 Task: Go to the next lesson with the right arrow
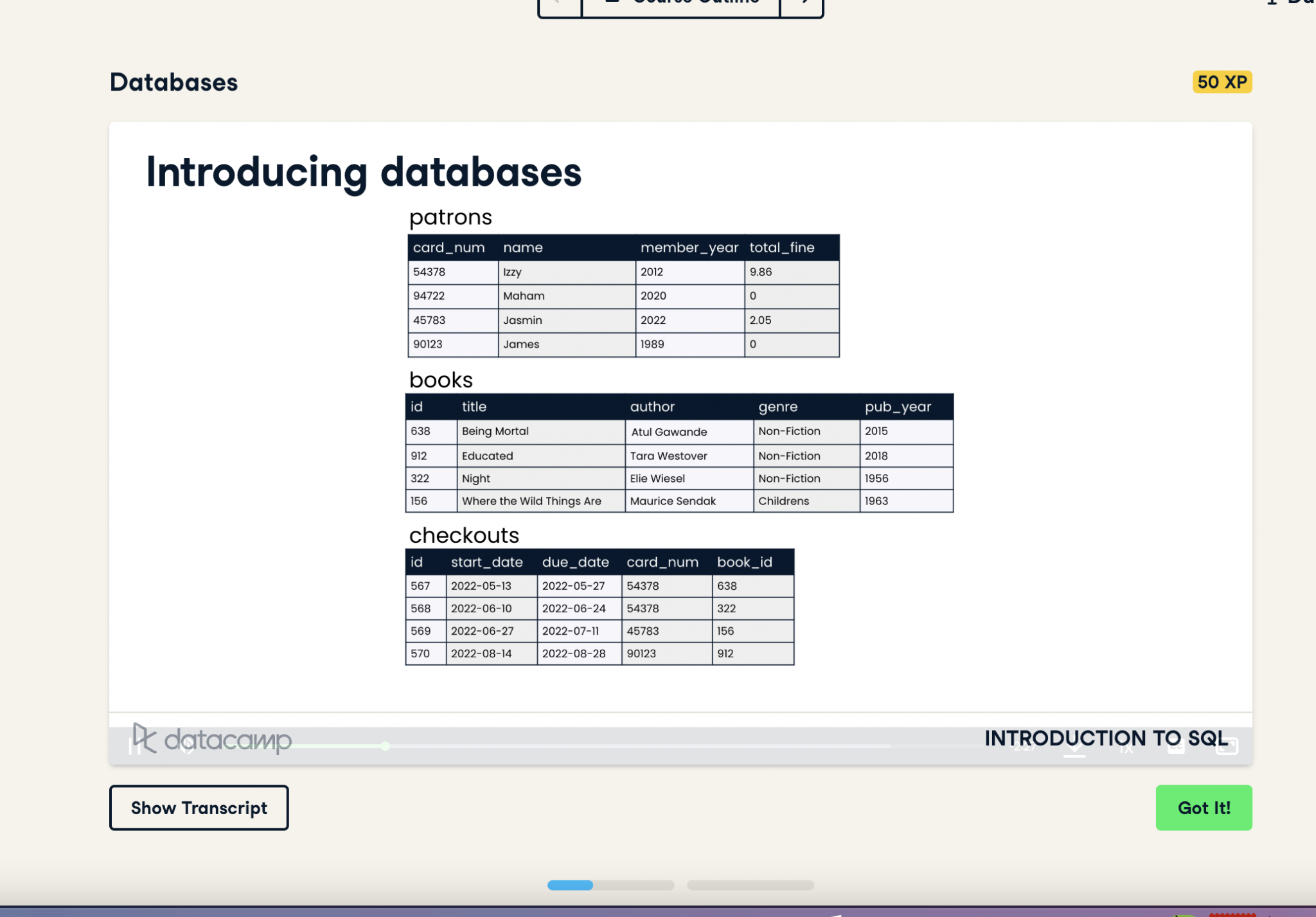coord(801,3)
